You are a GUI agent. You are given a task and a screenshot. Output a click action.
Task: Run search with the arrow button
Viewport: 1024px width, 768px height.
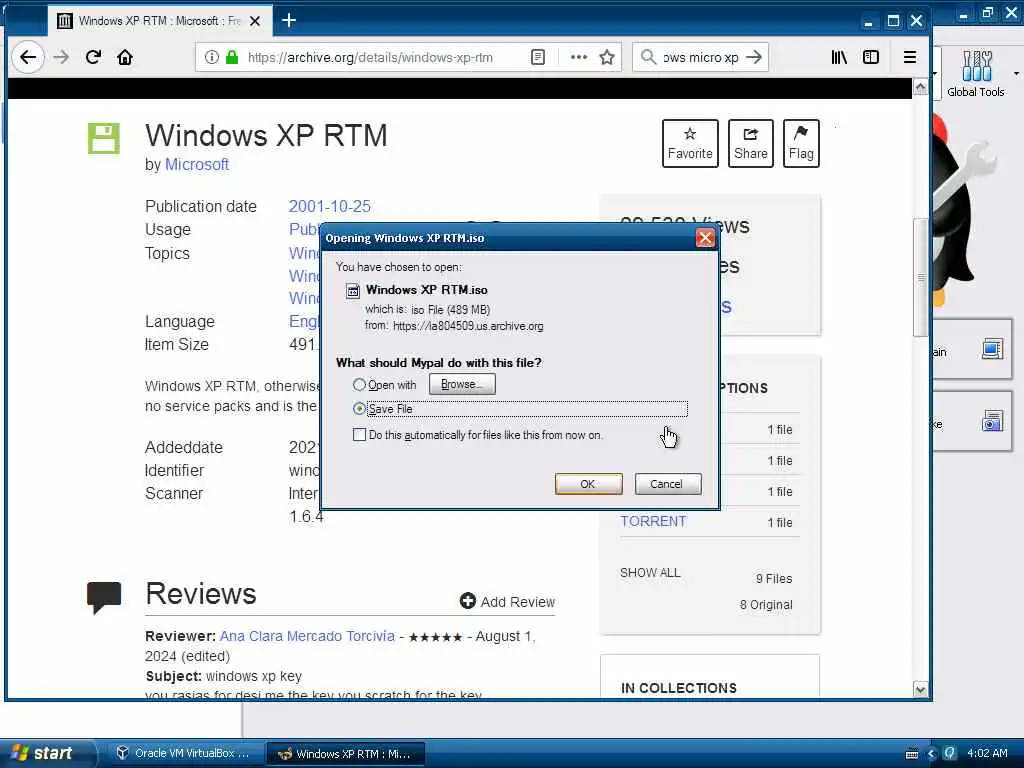(x=754, y=57)
